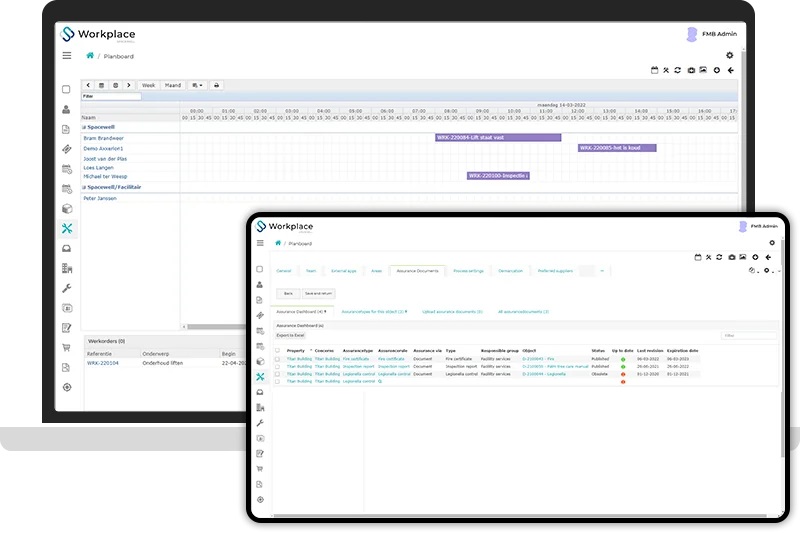Select the wrench icon in the laptop sidebar
The image size is (800, 533).
67,288
